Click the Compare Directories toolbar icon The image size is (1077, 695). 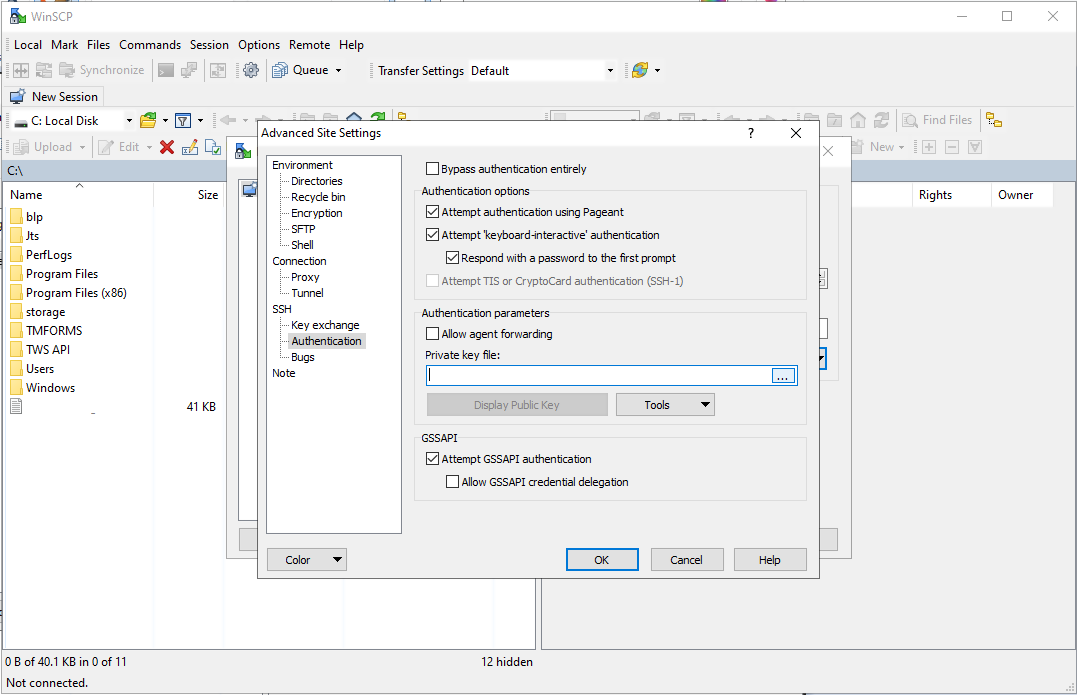21,70
